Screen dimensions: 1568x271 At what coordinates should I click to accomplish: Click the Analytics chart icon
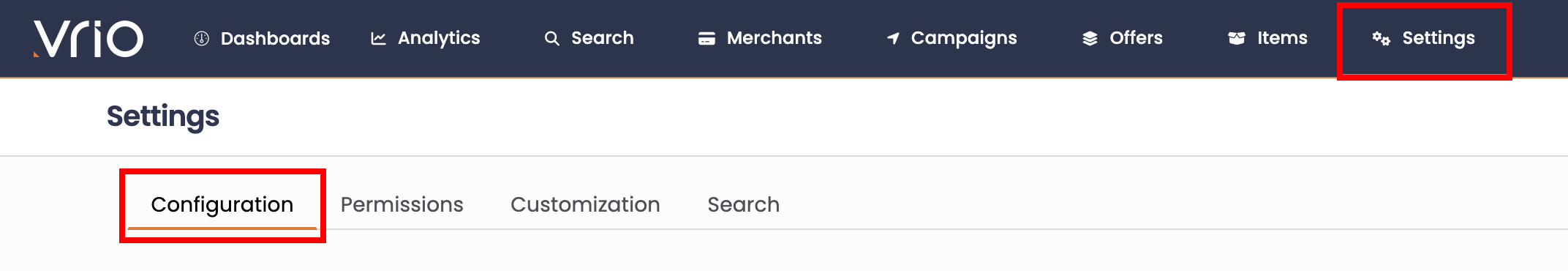coord(378,39)
